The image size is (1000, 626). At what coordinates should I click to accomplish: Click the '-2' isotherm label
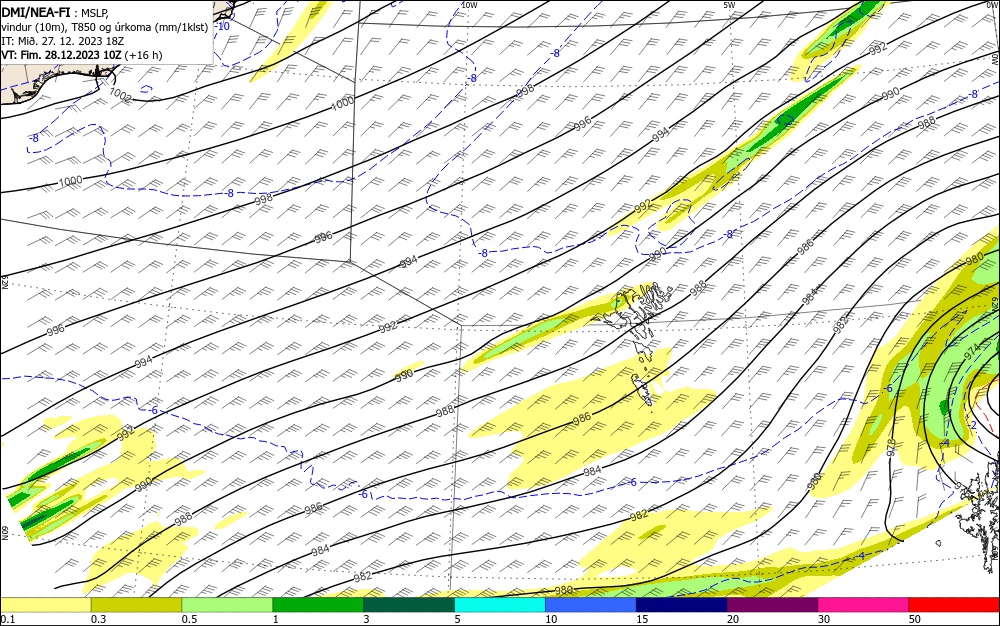973,425
